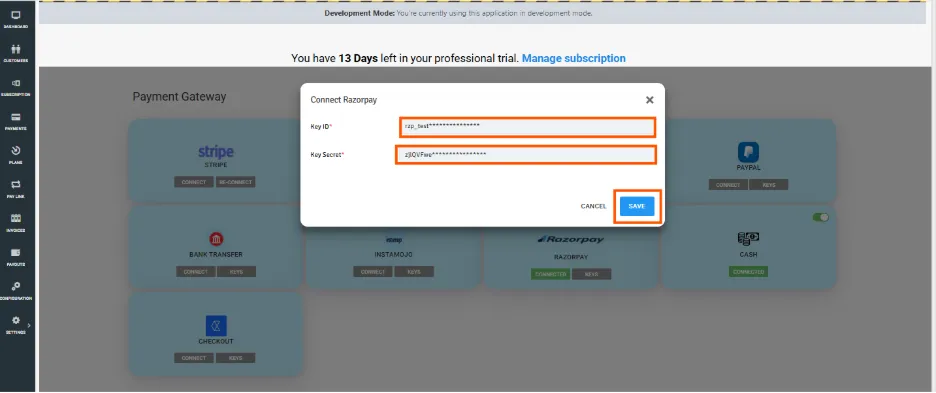
Task: Open Keys for Instamojo
Action: coord(414,272)
